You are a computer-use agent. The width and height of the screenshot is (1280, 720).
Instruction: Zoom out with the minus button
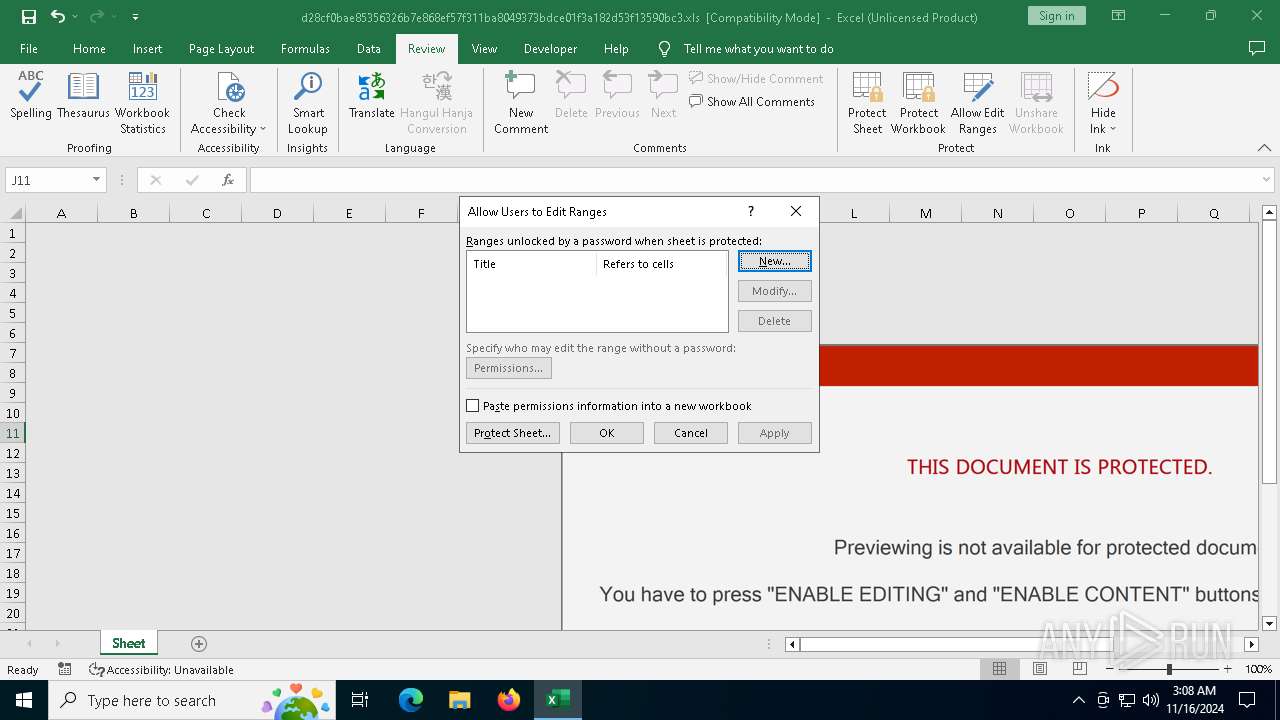point(1110,669)
